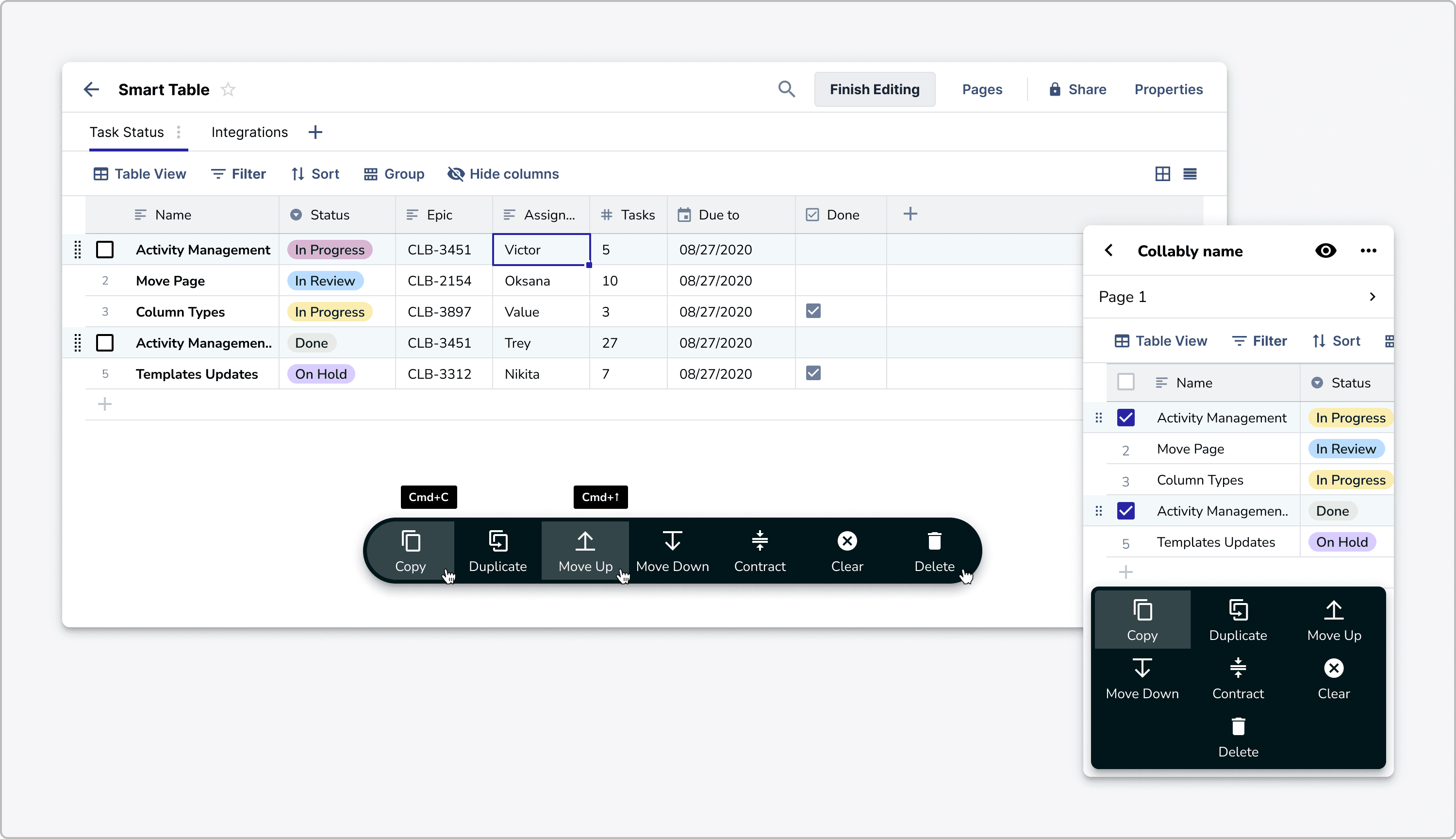This screenshot has height=839, width=1456.
Task: Add a new column with plus
Action: (x=910, y=214)
